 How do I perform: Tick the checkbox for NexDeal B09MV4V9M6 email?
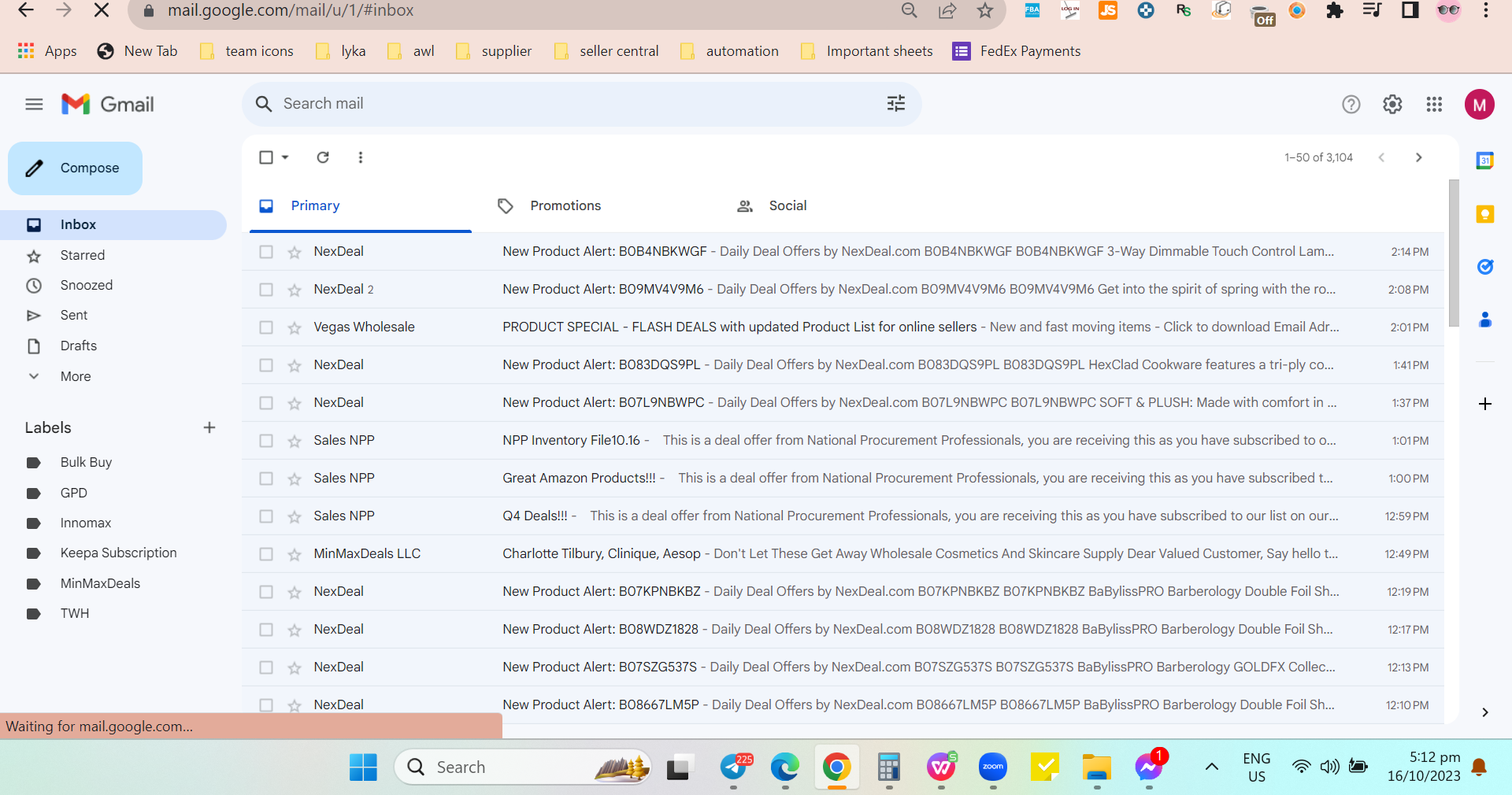point(266,290)
